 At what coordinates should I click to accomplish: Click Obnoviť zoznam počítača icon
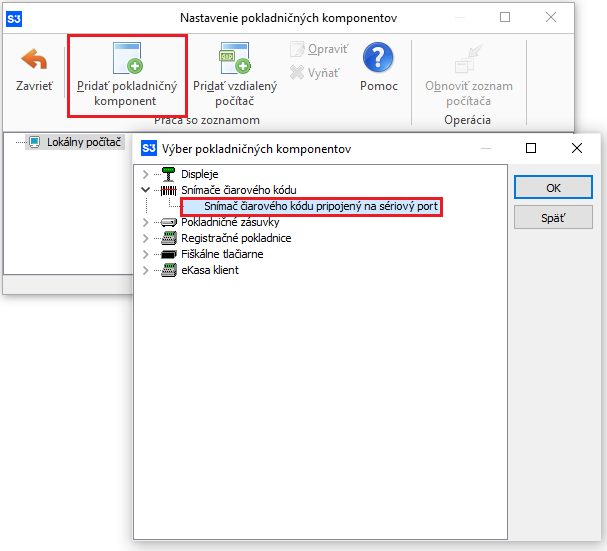tap(468, 59)
